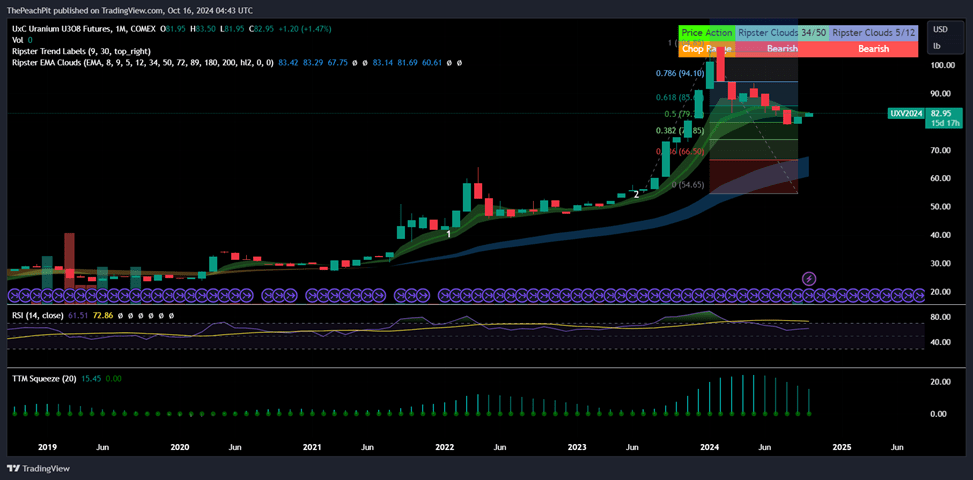Click the change value +1.20 (+1.47%)
Viewport: 973px width, 480px height.
tap(305, 29)
